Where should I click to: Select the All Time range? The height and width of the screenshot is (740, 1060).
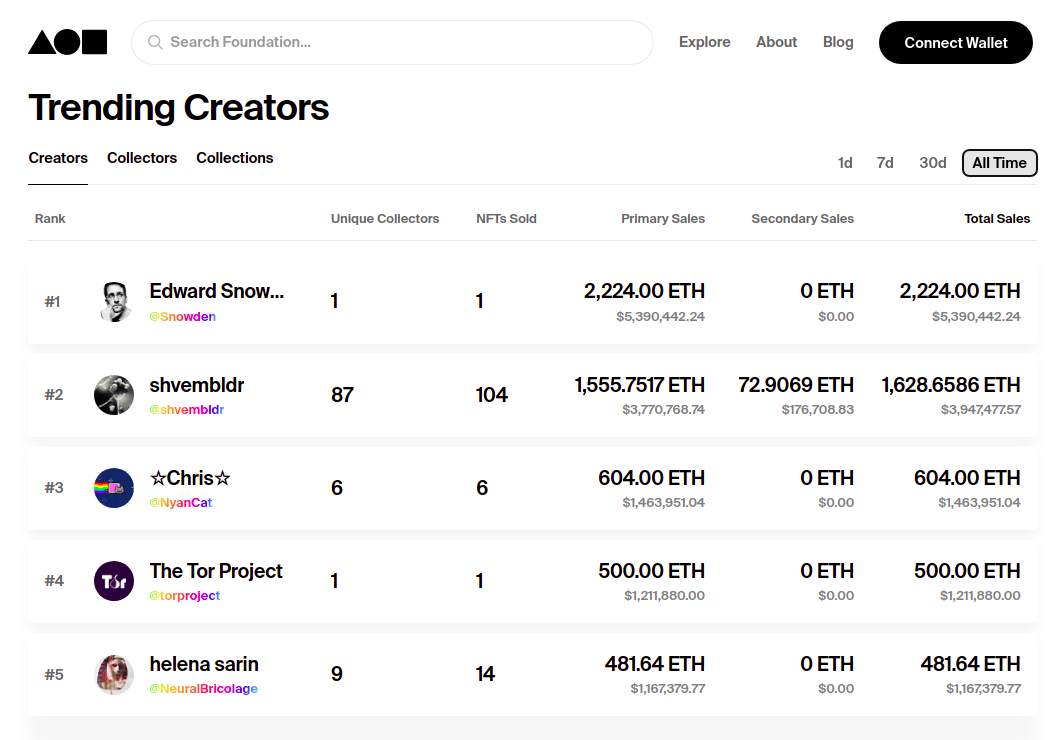coord(999,163)
